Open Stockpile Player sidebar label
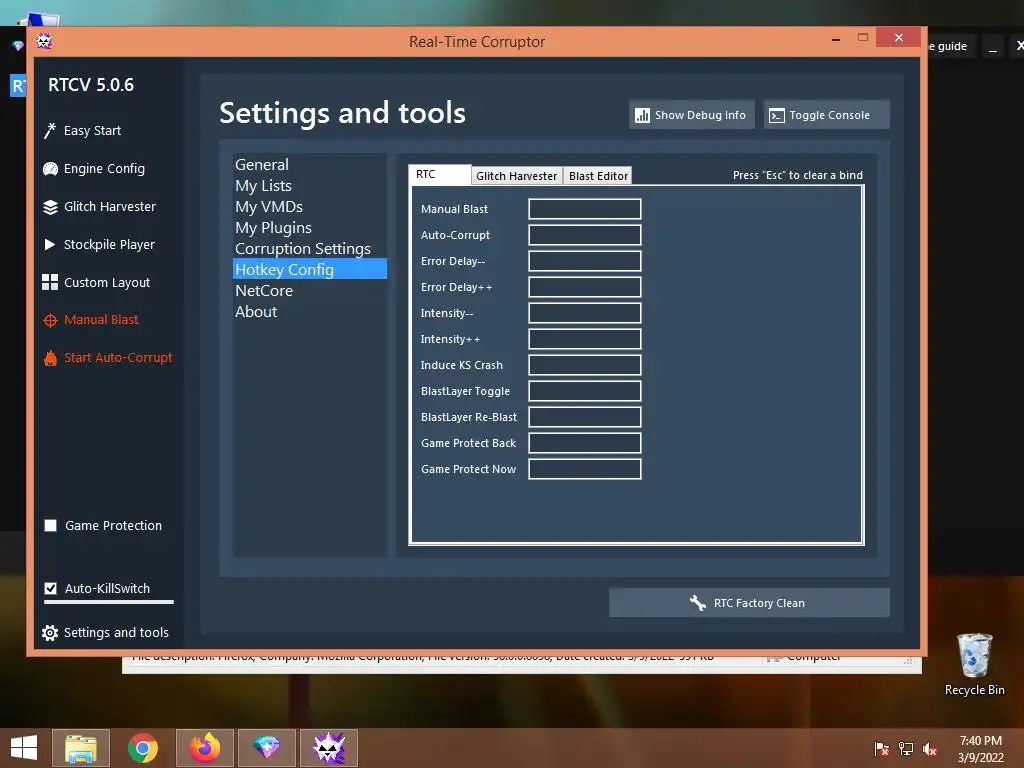 109,244
